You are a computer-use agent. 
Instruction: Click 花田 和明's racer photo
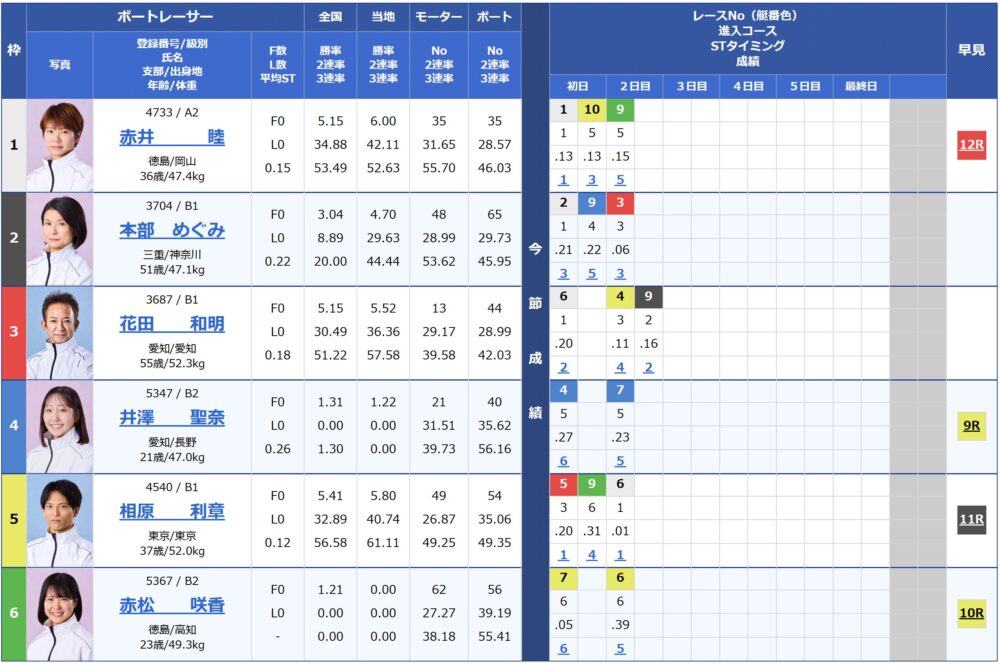(60, 333)
